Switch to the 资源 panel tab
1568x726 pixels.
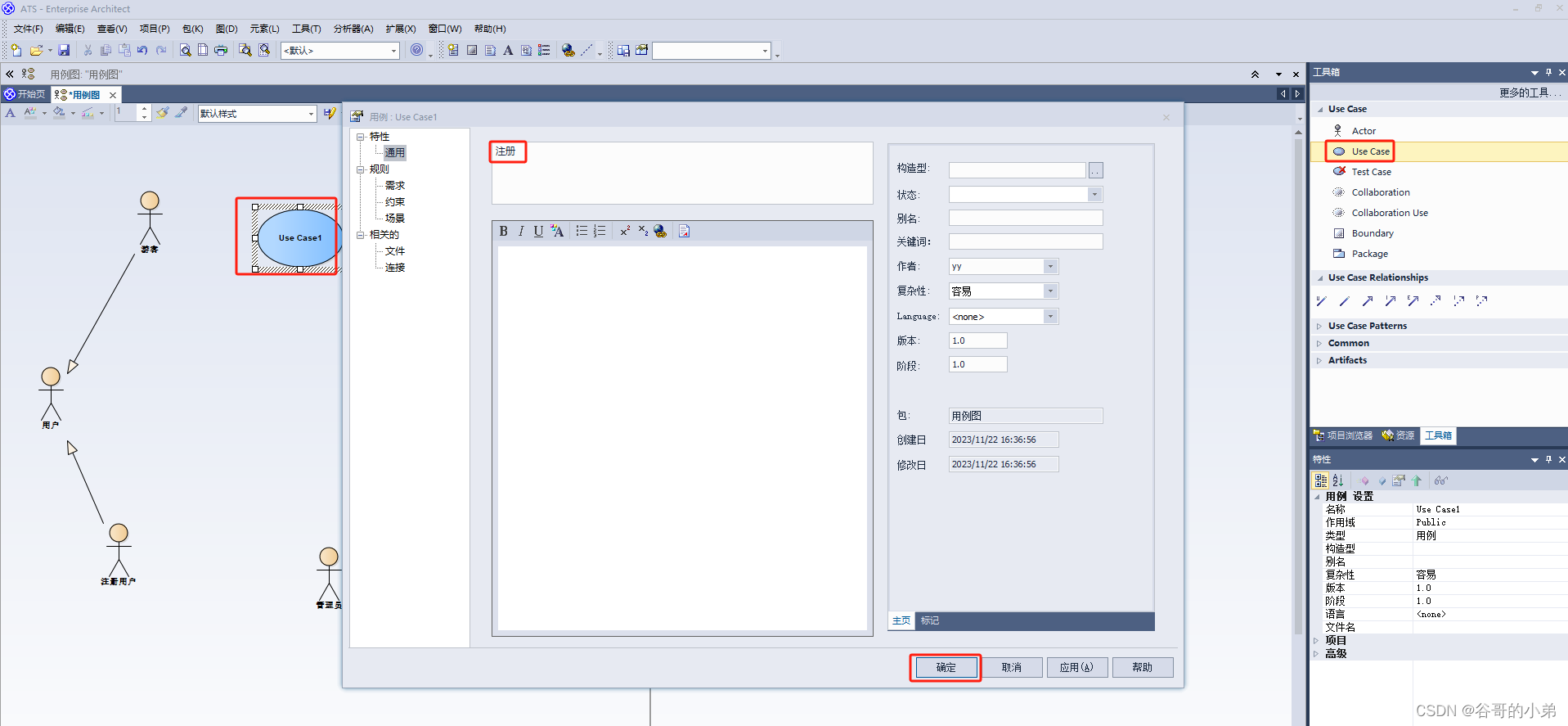coord(1398,435)
